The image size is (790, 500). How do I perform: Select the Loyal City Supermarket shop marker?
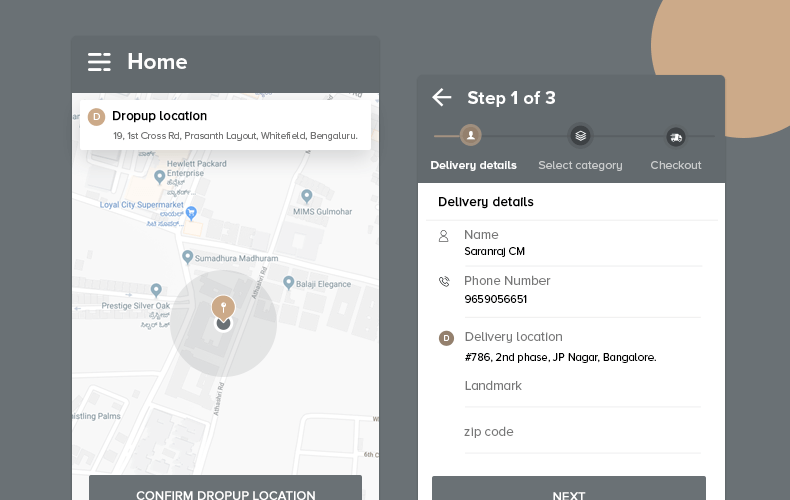pyautogui.click(x=191, y=213)
